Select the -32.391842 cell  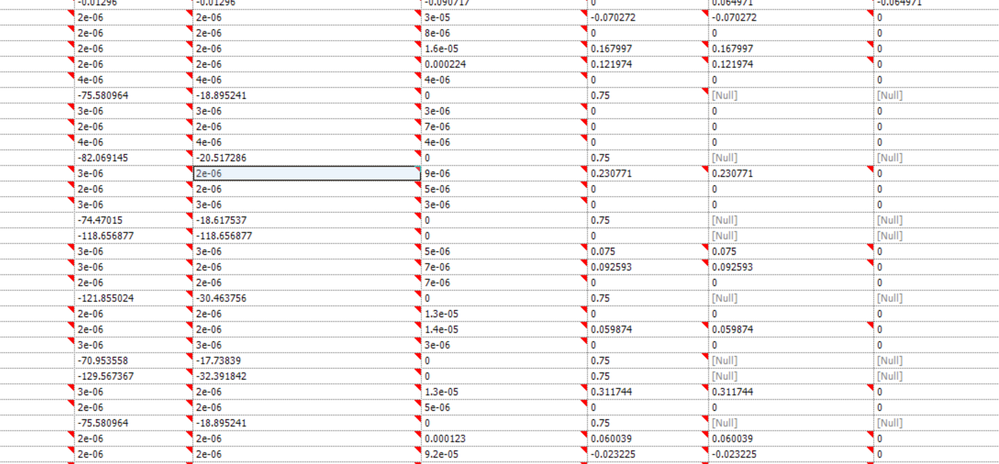pyautogui.click(x=306, y=376)
